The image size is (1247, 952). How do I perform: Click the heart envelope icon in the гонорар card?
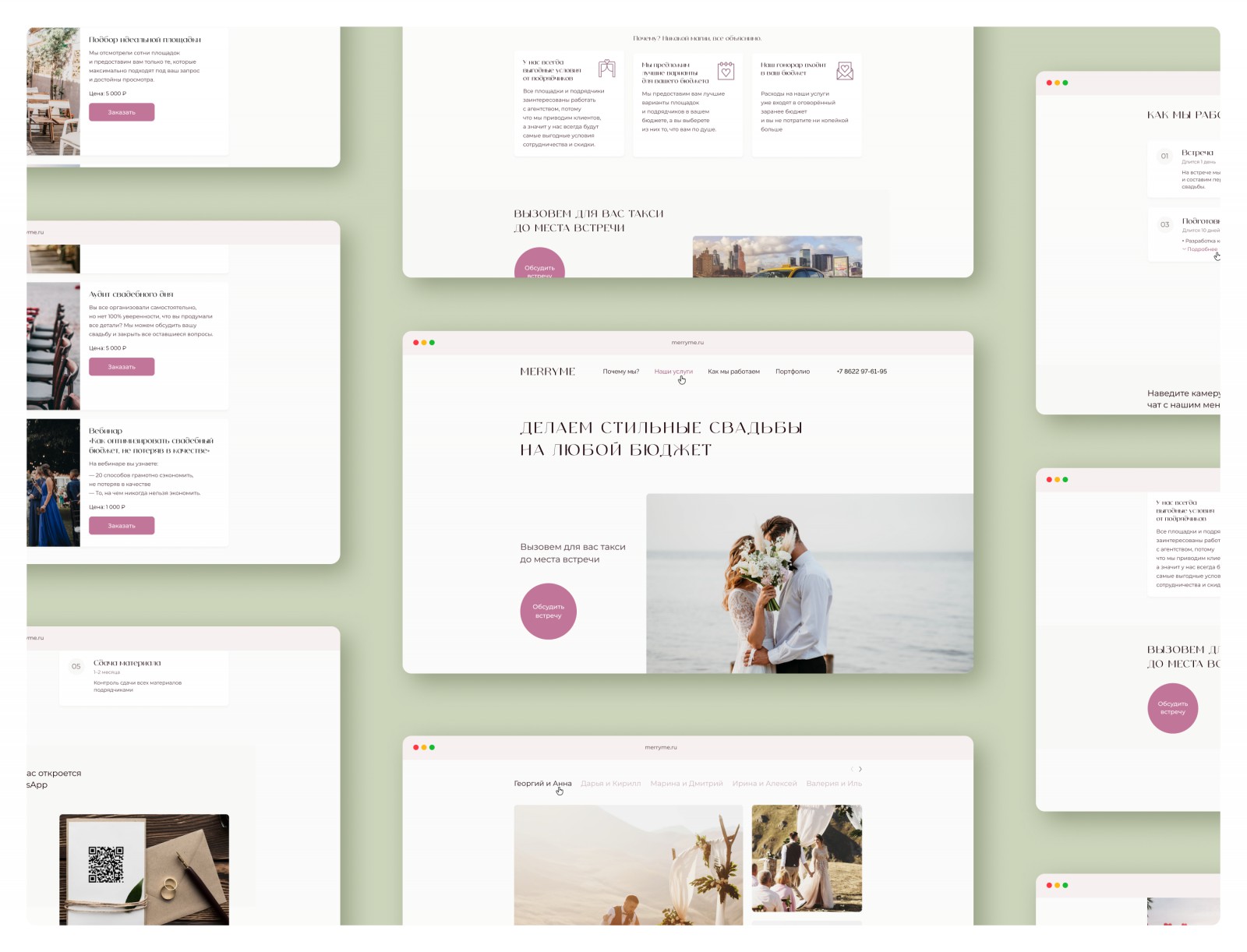(x=845, y=71)
